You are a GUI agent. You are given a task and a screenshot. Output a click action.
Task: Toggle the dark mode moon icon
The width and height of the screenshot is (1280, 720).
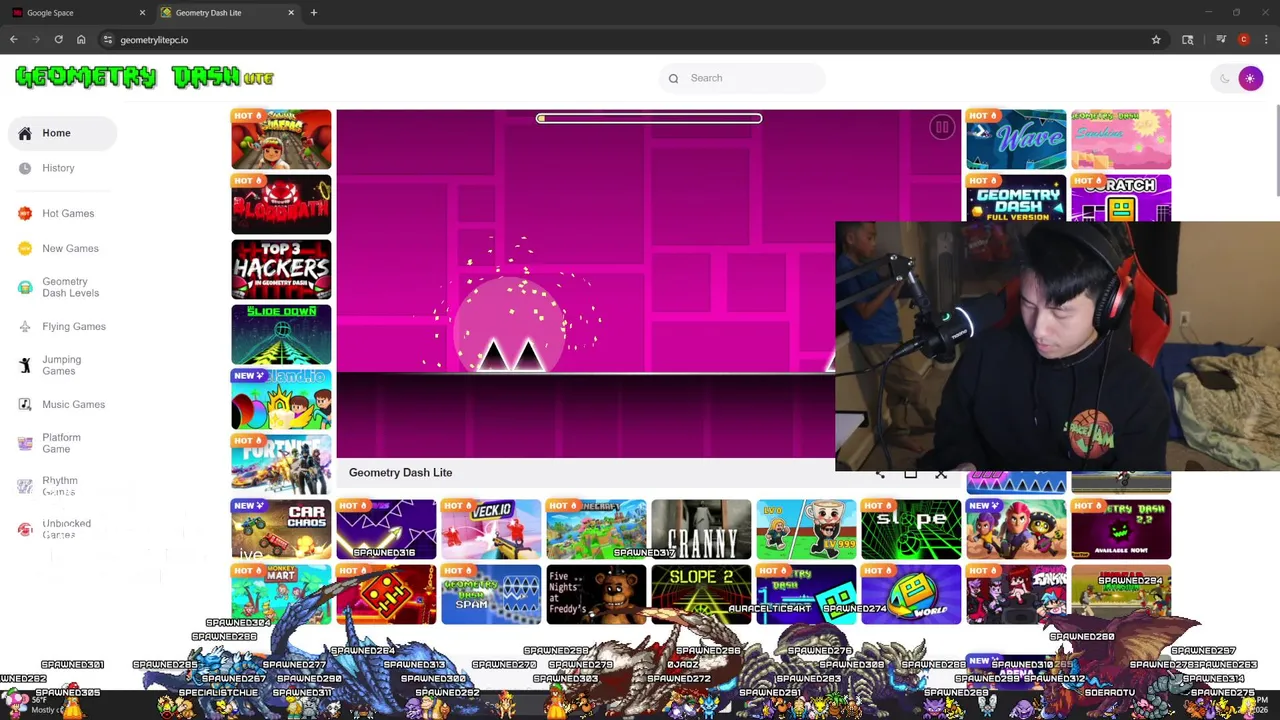point(1225,78)
